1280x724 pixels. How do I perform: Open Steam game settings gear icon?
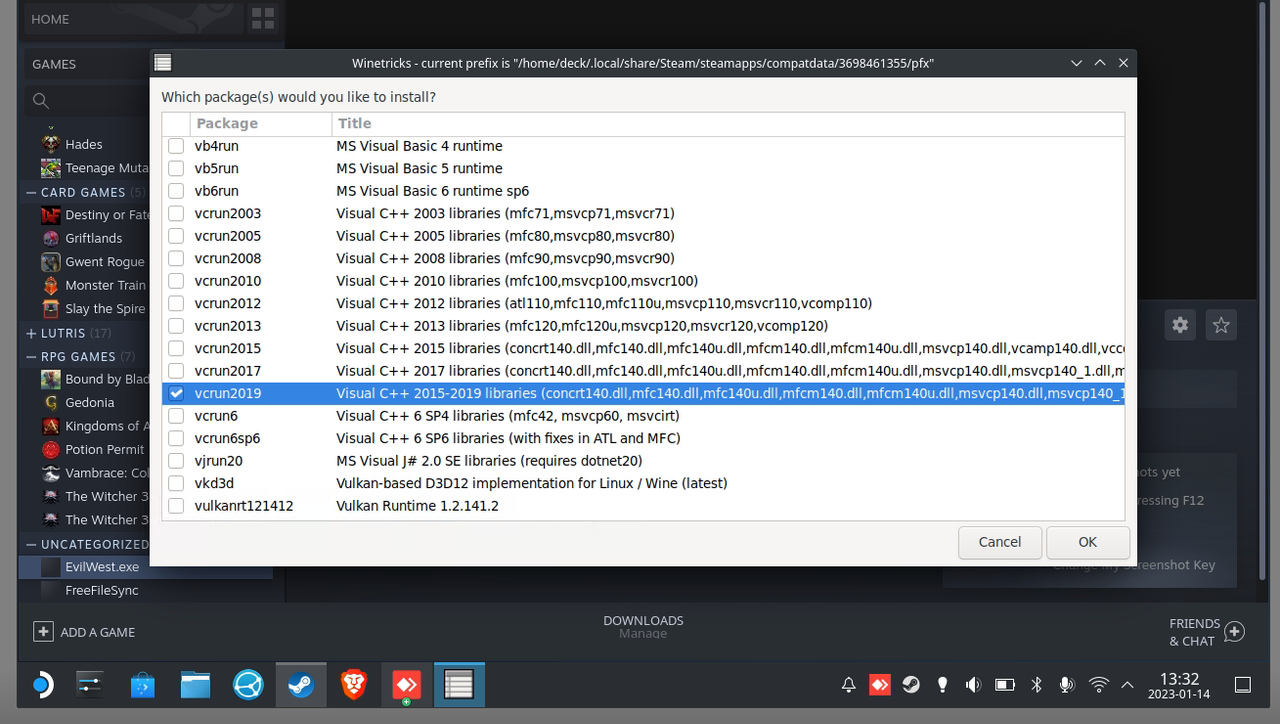tap(1181, 325)
